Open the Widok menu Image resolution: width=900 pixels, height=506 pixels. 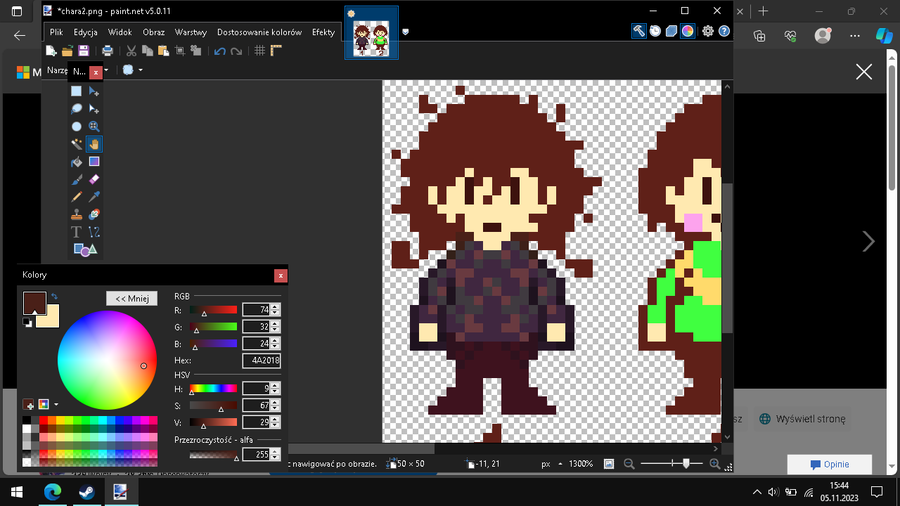coord(120,32)
